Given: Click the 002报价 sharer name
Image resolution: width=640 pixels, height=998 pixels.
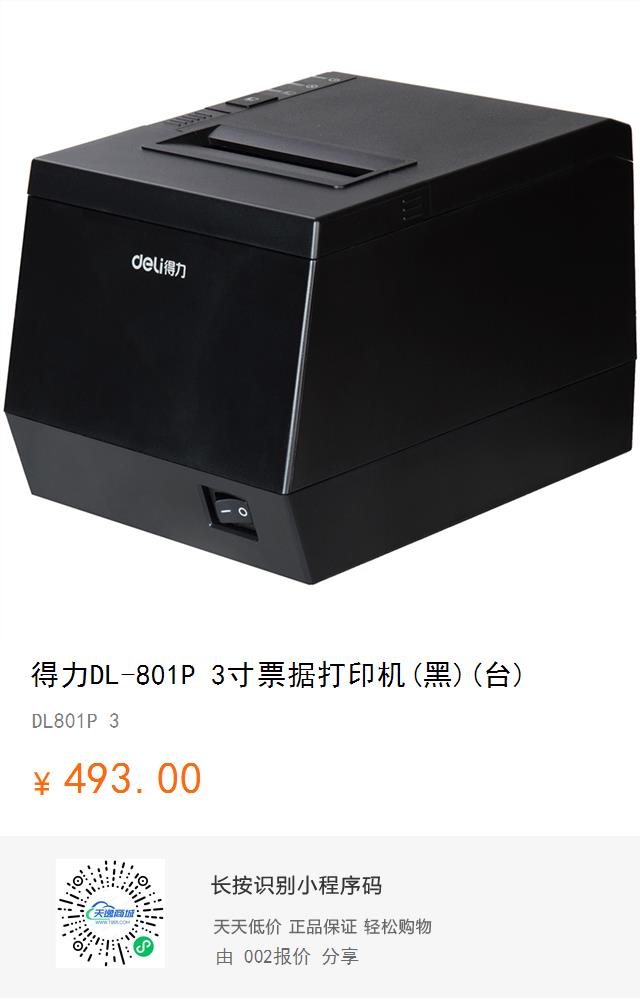Looking at the screenshot, I should coord(277,956).
